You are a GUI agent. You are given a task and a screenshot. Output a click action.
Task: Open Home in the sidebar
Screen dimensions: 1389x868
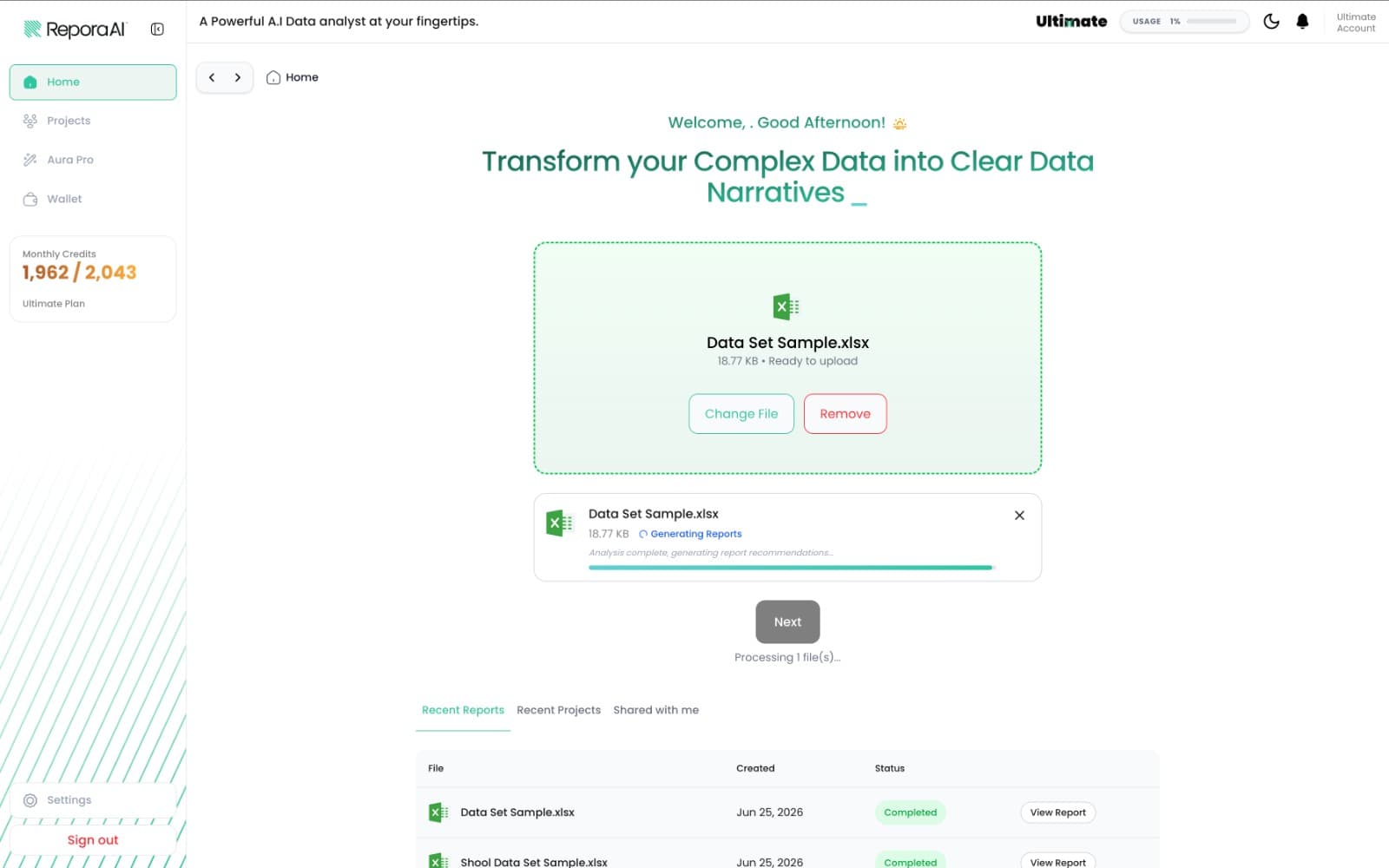(x=93, y=82)
